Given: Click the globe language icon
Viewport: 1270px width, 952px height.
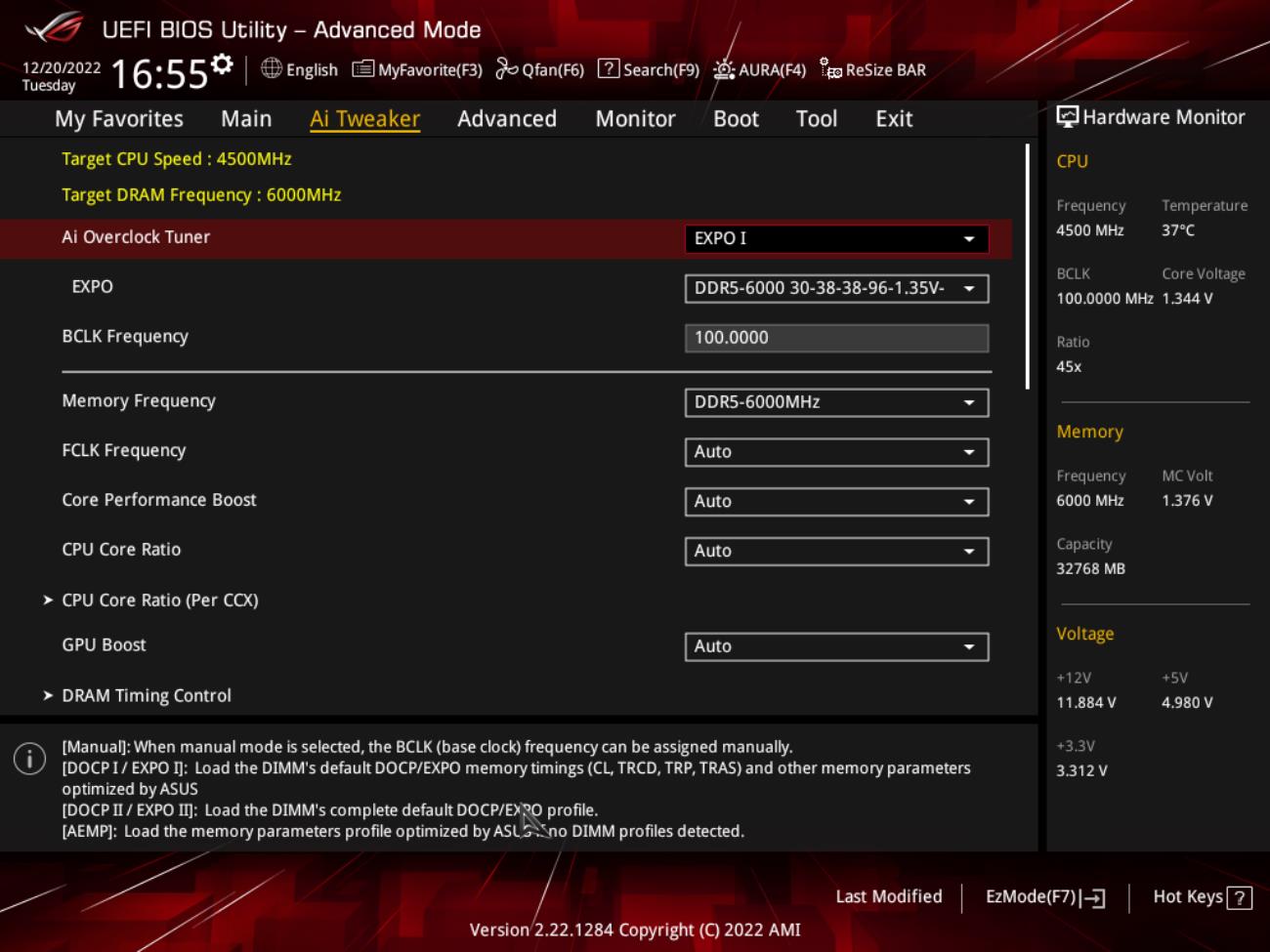Looking at the screenshot, I should coord(272,68).
